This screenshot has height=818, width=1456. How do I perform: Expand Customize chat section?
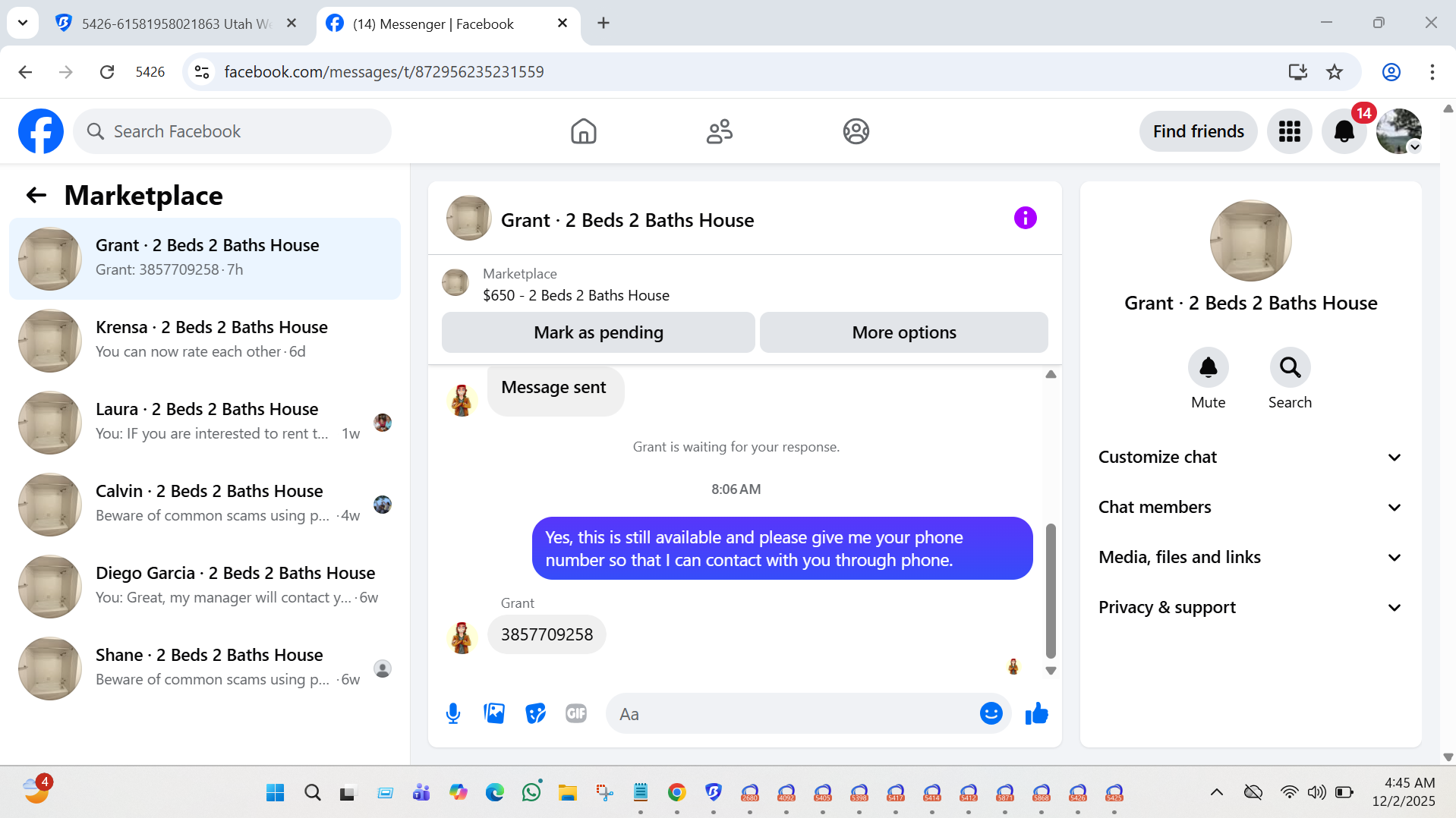1250,457
